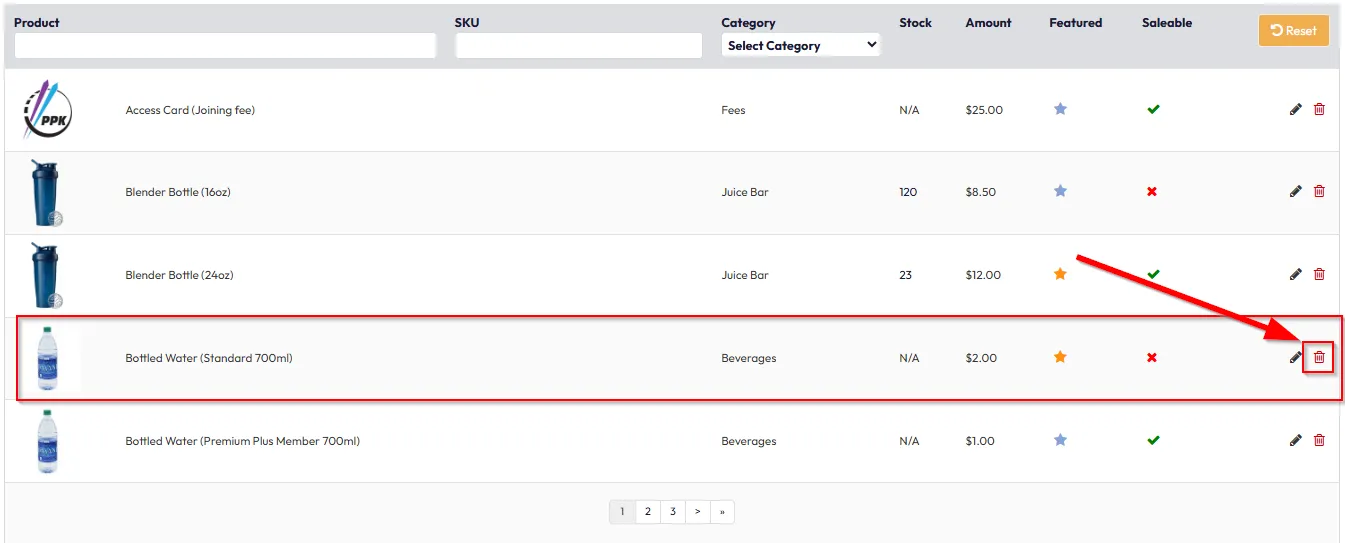Delete the Bottled Water Standard 700ml product
The width and height of the screenshot is (1345, 543).
pos(1319,357)
